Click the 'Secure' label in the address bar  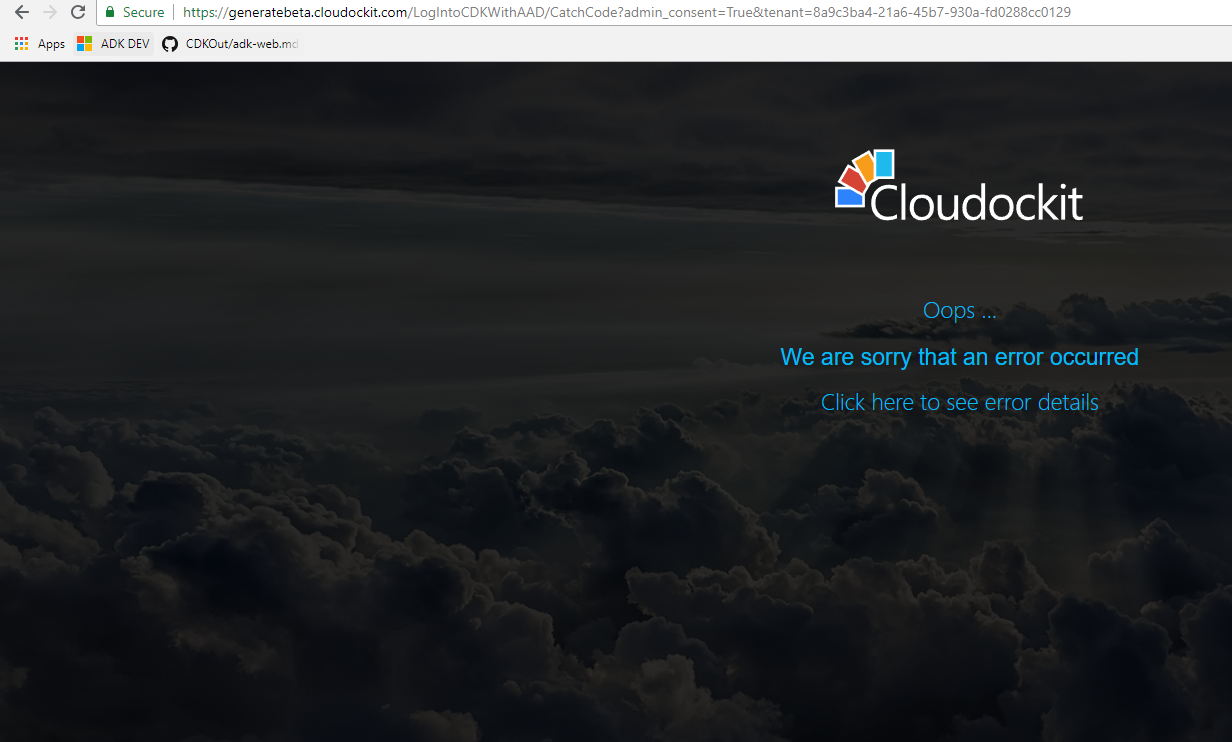point(143,13)
